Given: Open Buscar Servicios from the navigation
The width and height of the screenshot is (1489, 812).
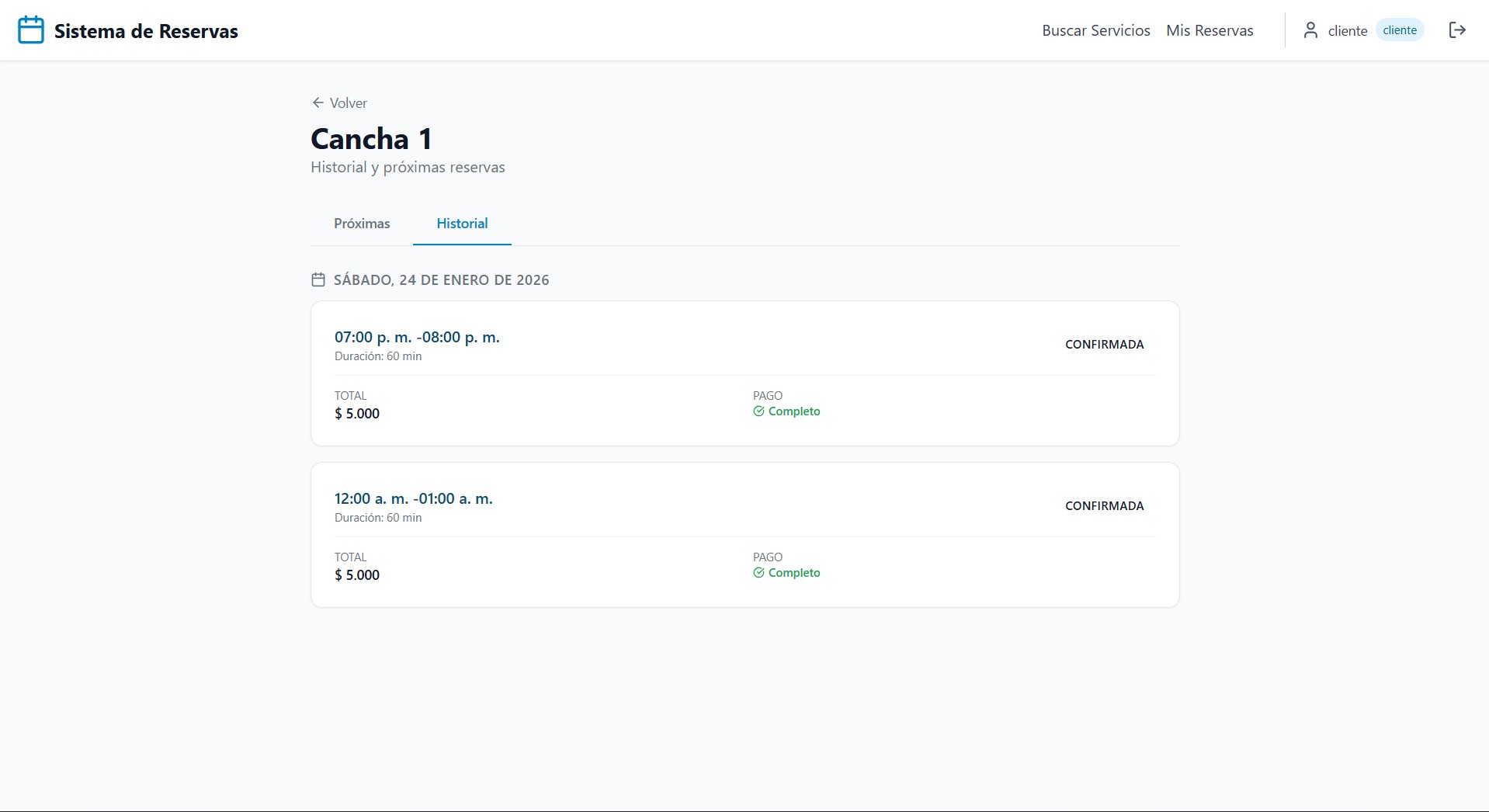Looking at the screenshot, I should click(1095, 30).
